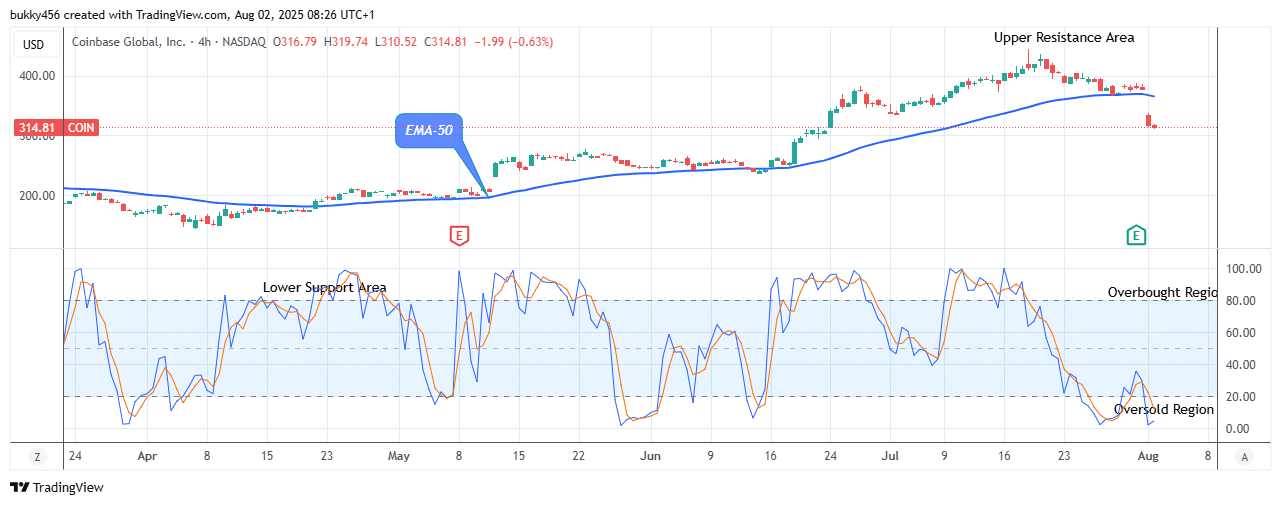Click the TradingView logo
This screenshot has width=1281, height=505.
57,488
